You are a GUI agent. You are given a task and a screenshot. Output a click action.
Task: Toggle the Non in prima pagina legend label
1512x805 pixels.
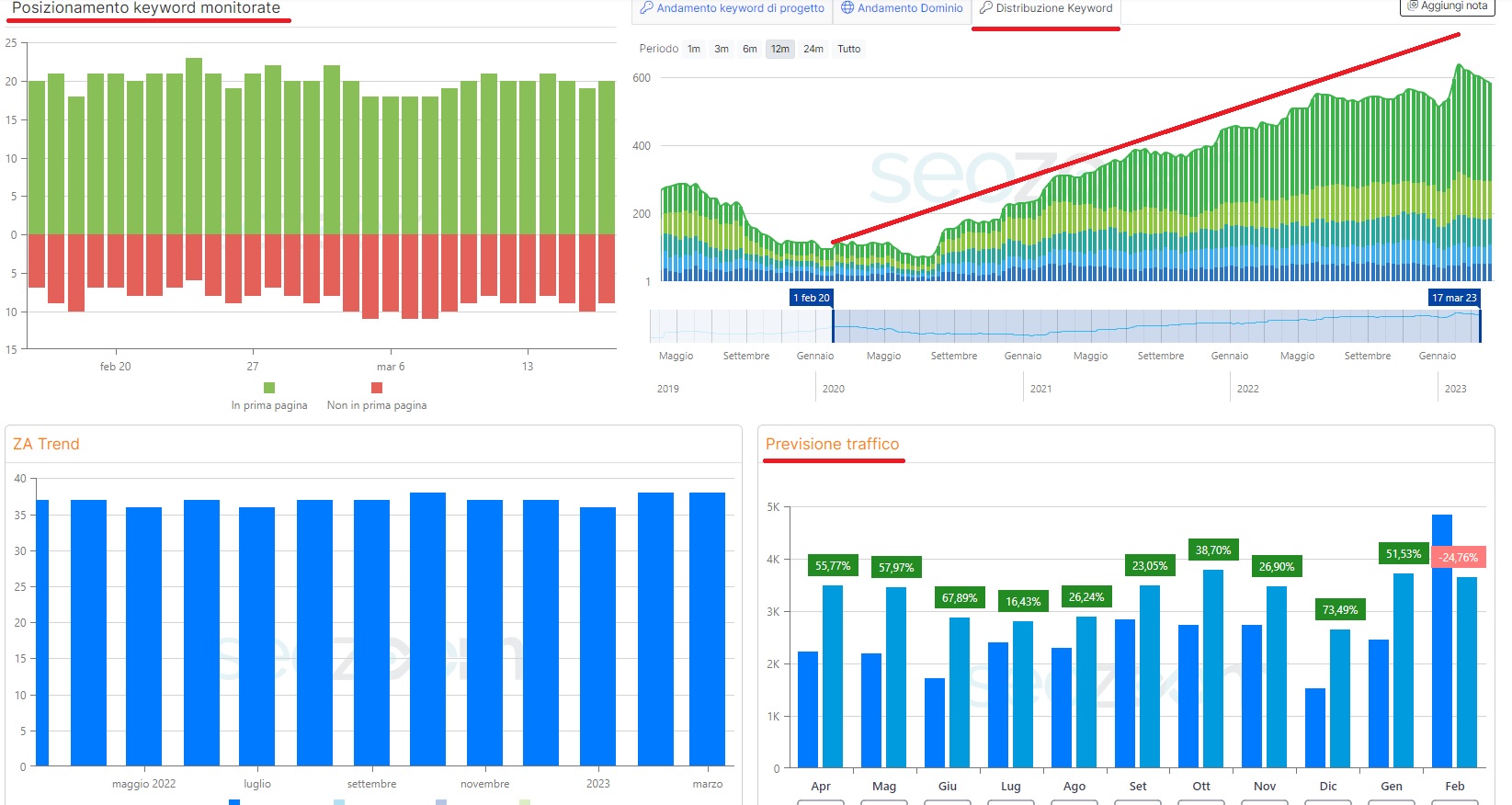click(377, 405)
